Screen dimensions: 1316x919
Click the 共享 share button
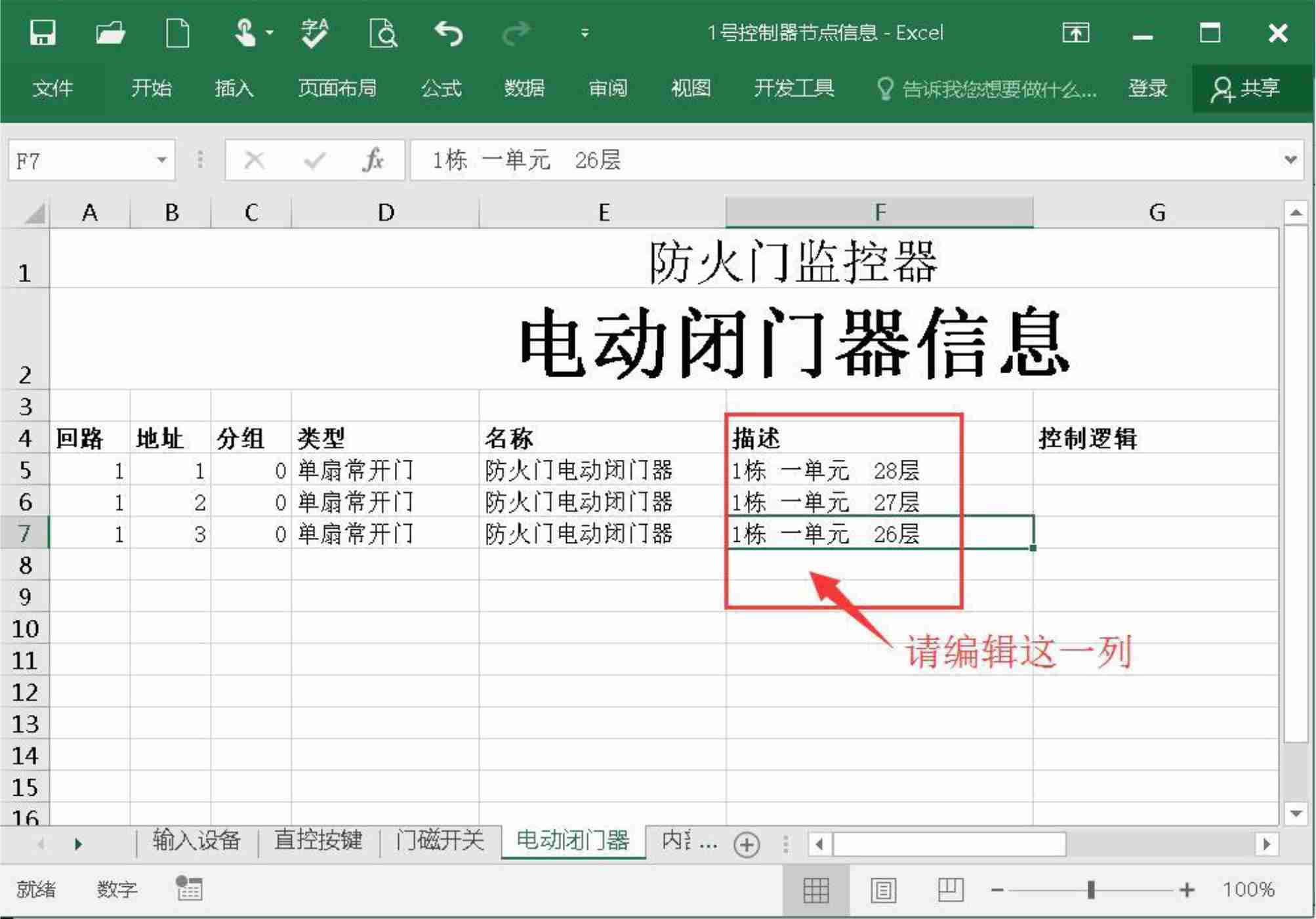[x=1246, y=88]
